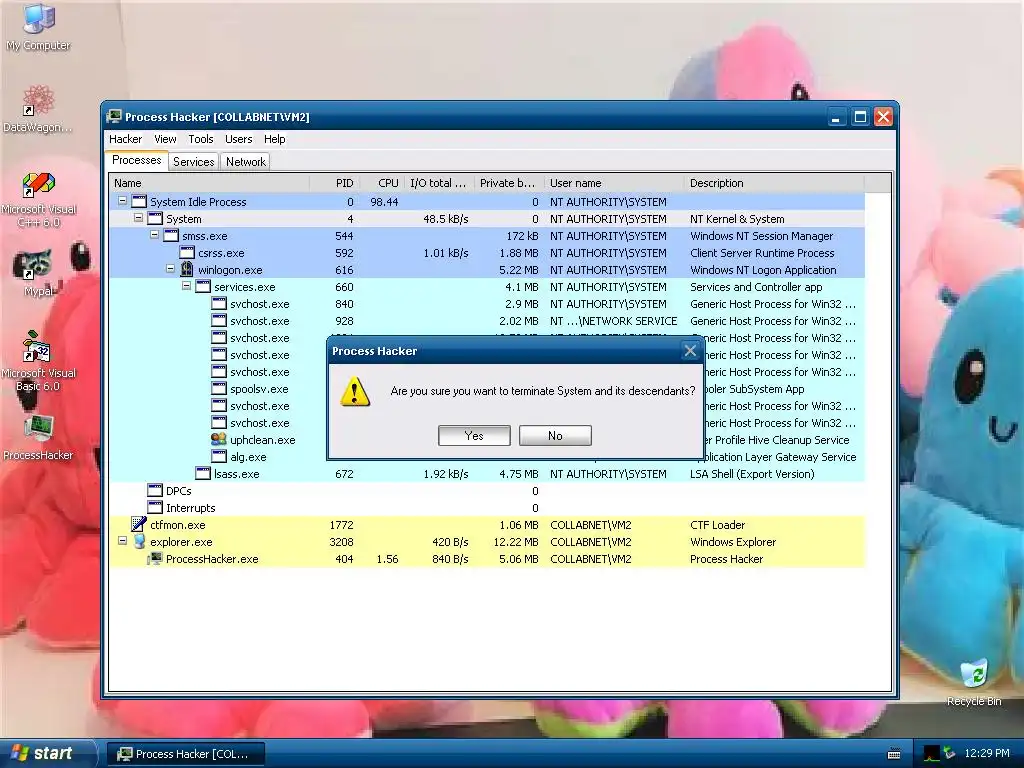Click the Process Hacker CPU graph tray icon
This screenshot has width=1024, height=768.
click(x=931, y=754)
